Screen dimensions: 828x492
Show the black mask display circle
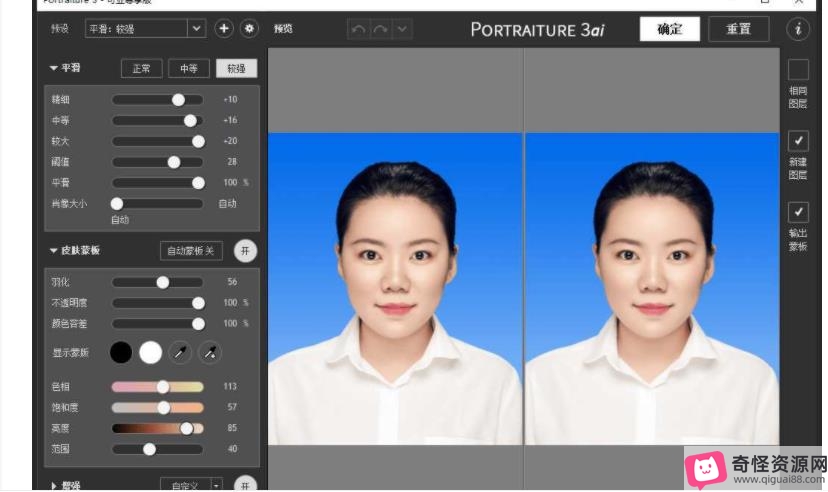coord(121,352)
